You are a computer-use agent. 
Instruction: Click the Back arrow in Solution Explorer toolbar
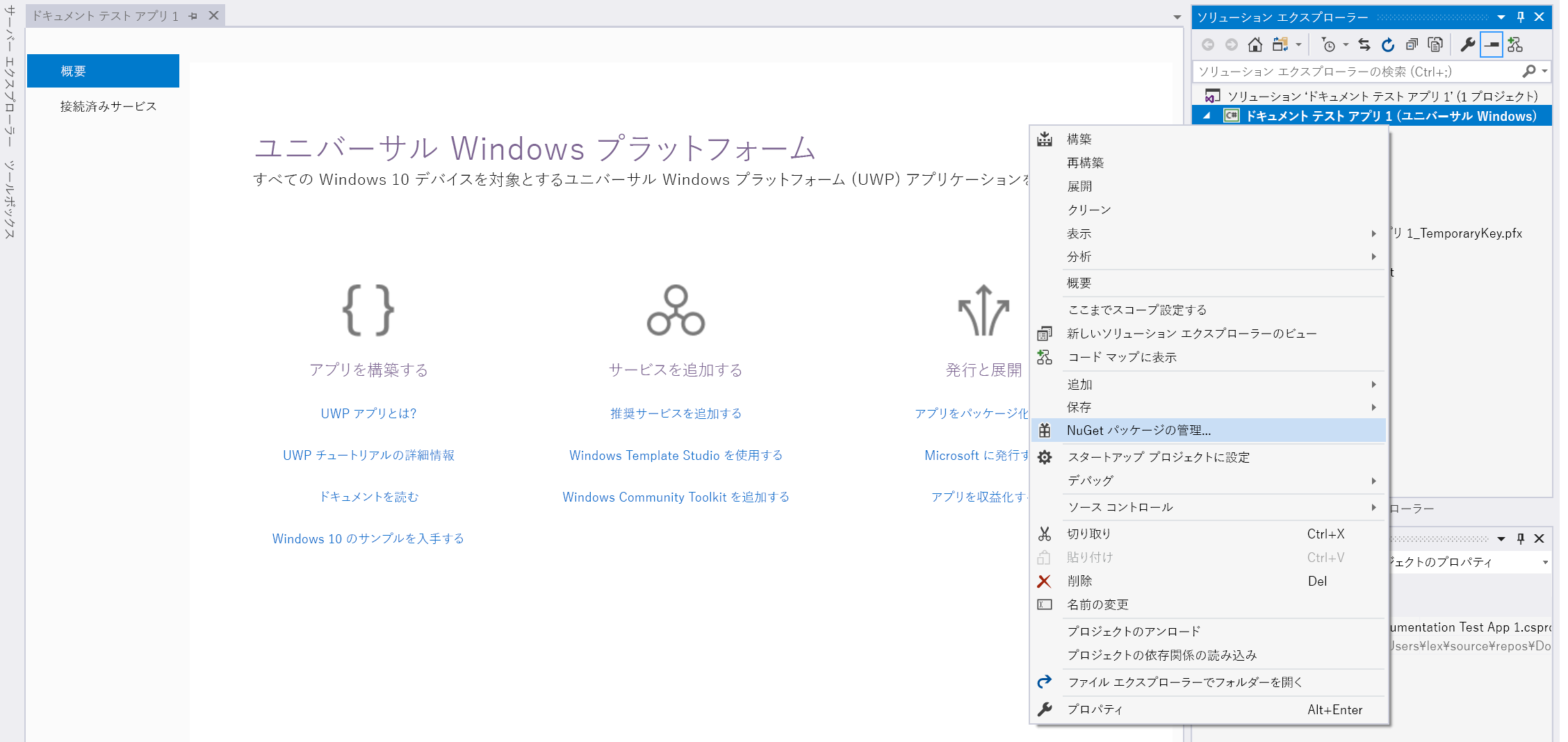pos(1208,44)
